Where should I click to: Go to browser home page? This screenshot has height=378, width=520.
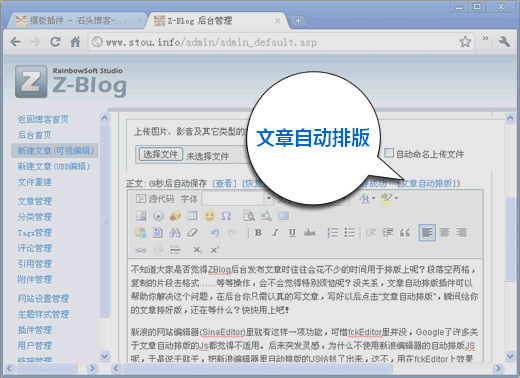pyautogui.click(x=75, y=42)
